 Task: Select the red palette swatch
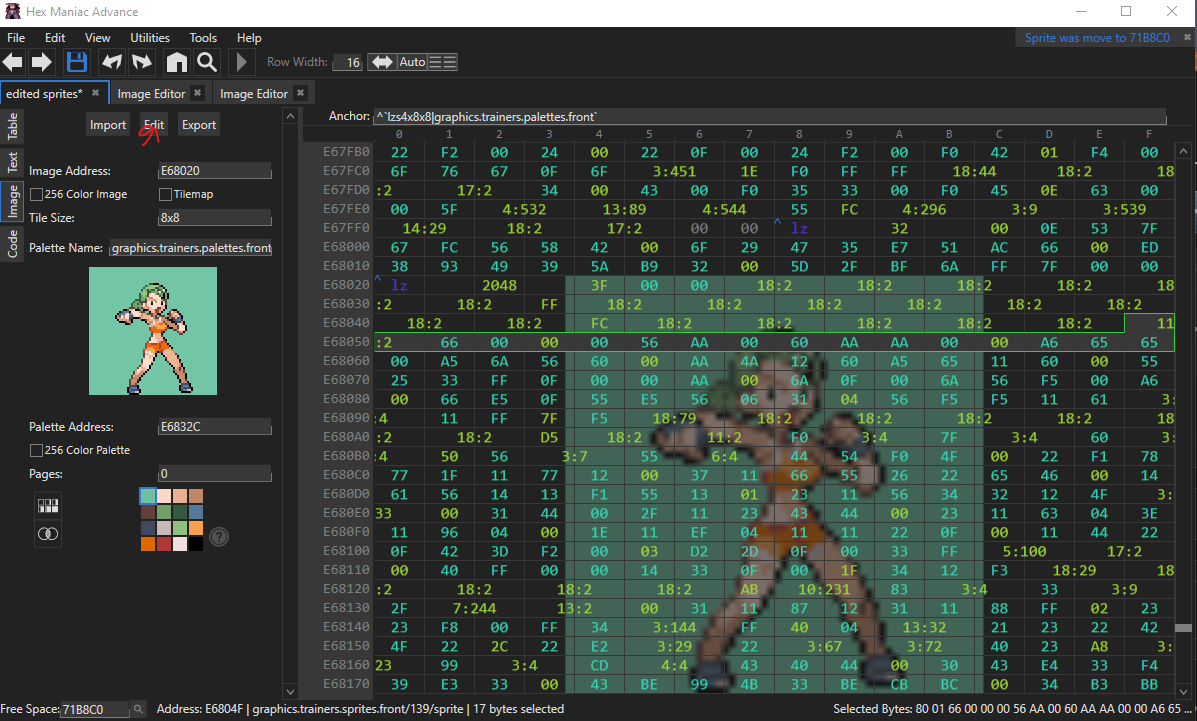(163, 544)
